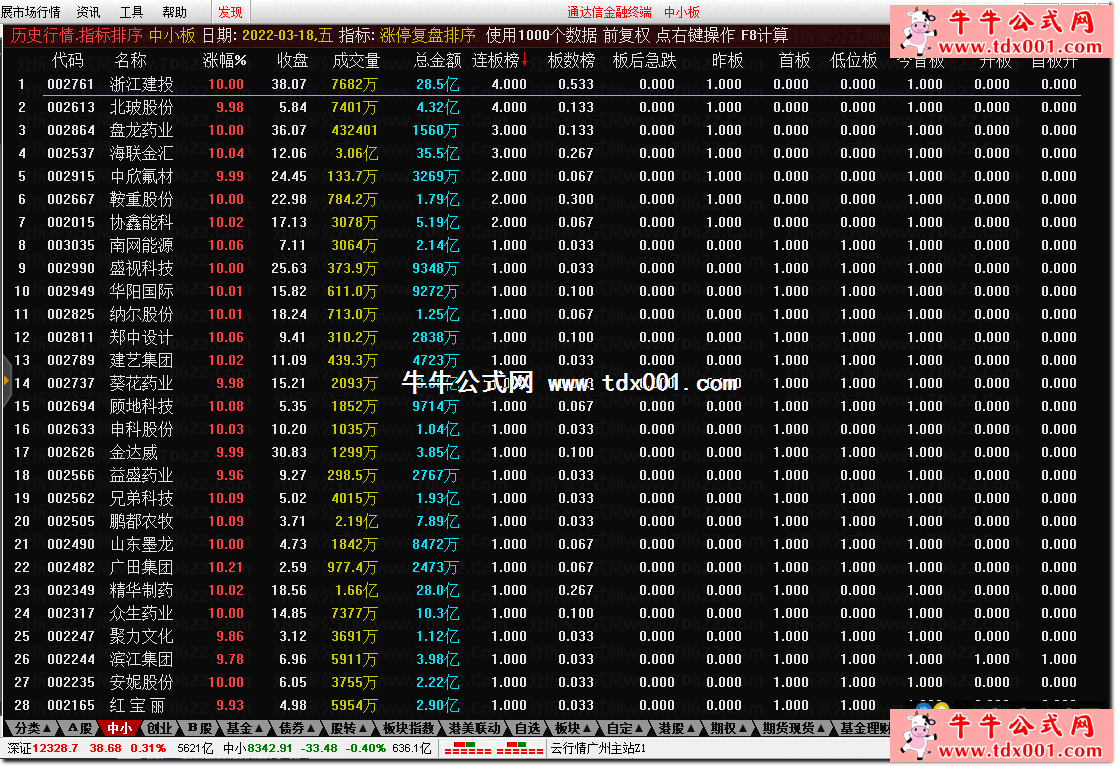
Task: Sort by the 涨幅% column header
Action: coord(225,60)
